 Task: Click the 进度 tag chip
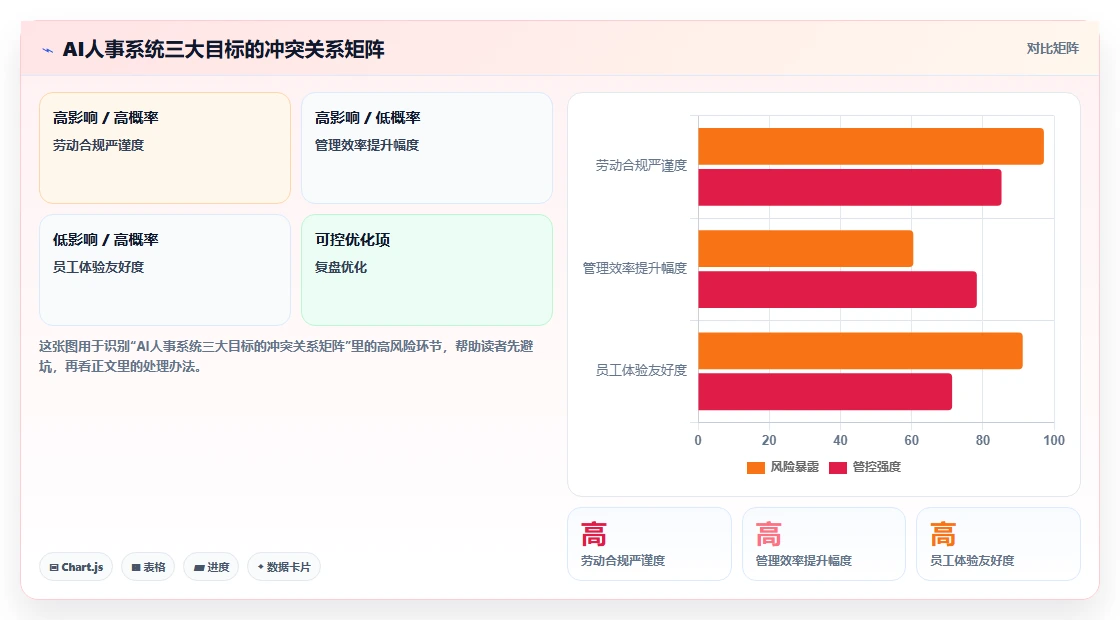pyautogui.click(x=211, y=567)
